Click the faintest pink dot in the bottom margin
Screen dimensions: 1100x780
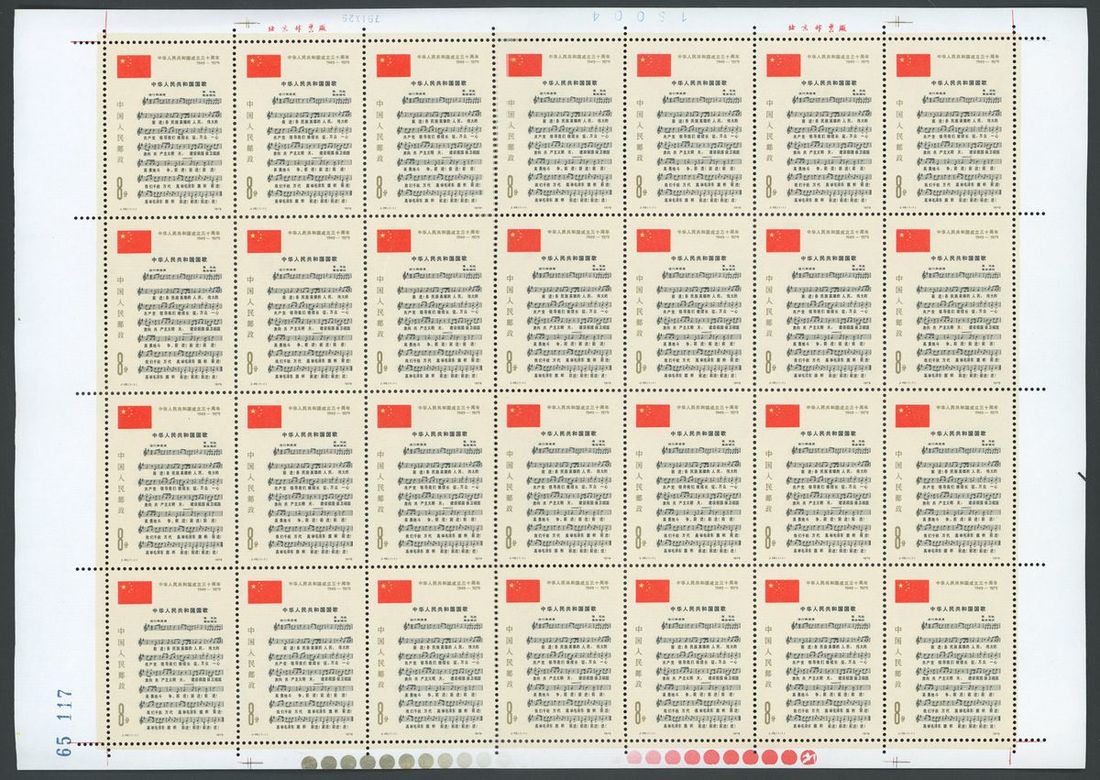[x=635, y=758]
